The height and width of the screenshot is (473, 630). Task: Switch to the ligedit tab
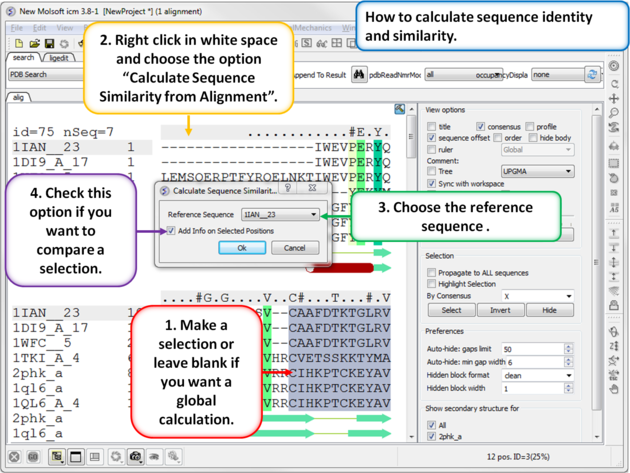[x=59, y=58]
